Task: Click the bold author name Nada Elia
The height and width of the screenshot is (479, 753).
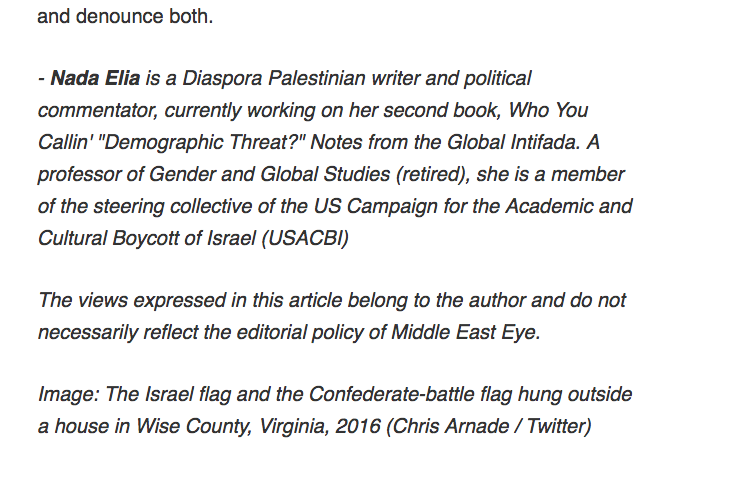Action: click(95, 78)
